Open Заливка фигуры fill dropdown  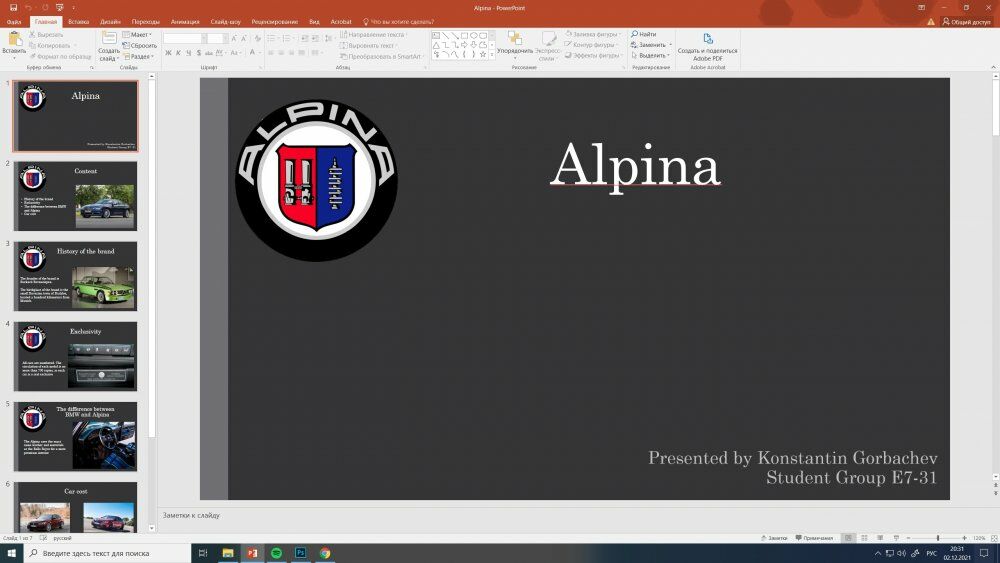click(x=593, y=34)
